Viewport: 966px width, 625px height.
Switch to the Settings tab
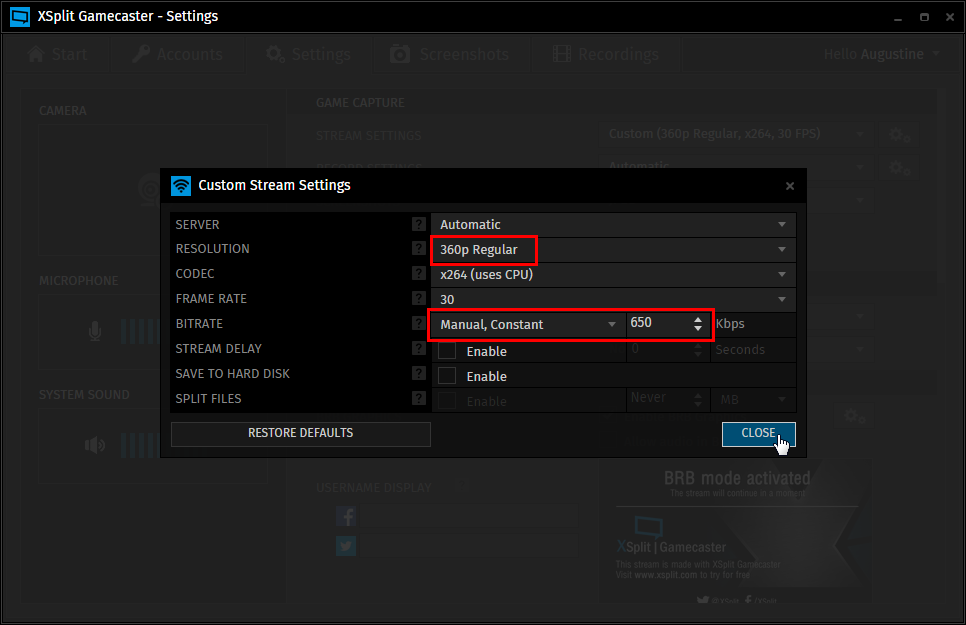click(308, 54)
